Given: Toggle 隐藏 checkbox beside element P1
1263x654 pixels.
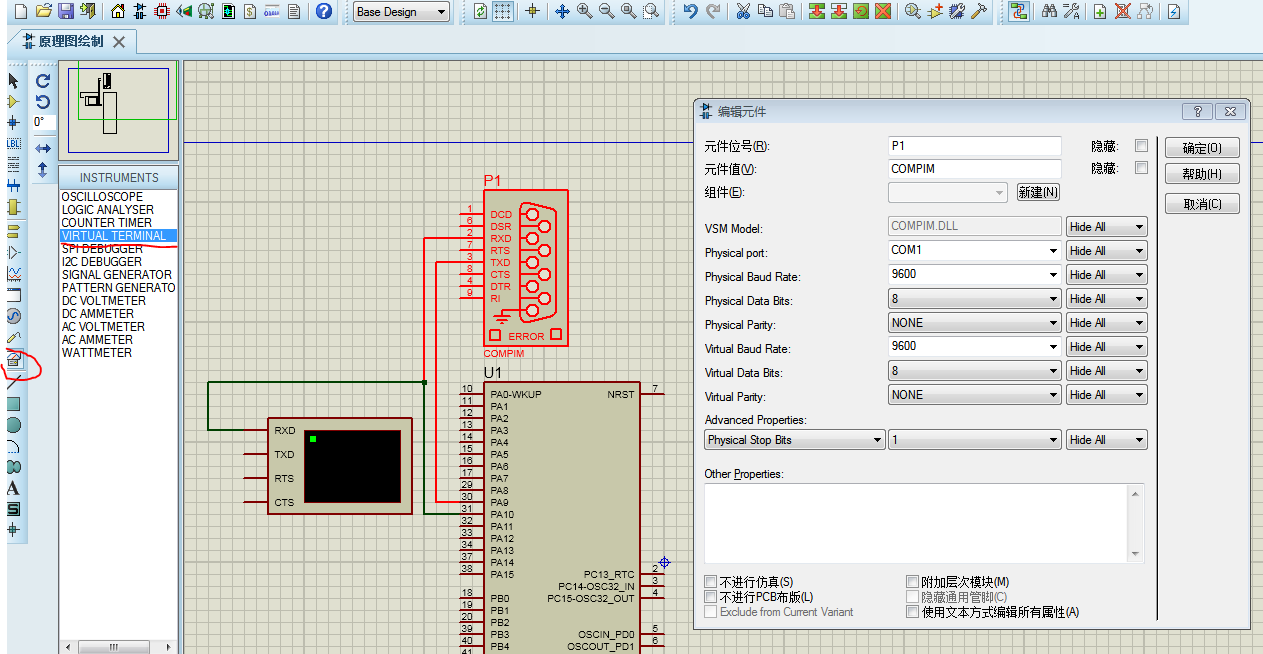Looking at the screenshot, I should click(x=1141, y=145).
